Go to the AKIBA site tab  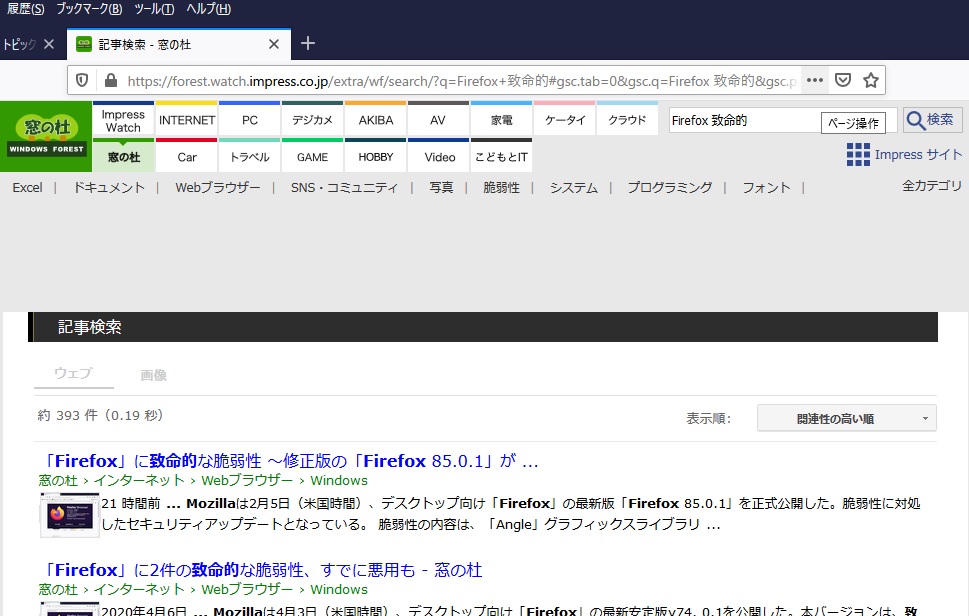pos(375,120)
